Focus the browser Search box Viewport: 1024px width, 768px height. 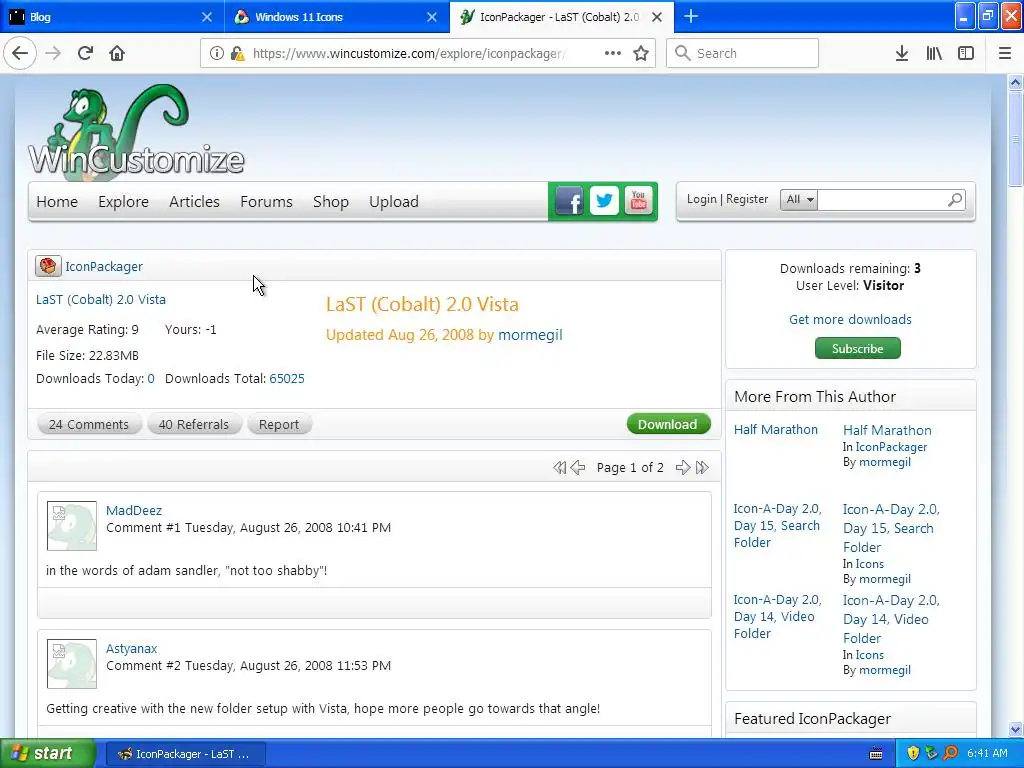click(743, 53)
